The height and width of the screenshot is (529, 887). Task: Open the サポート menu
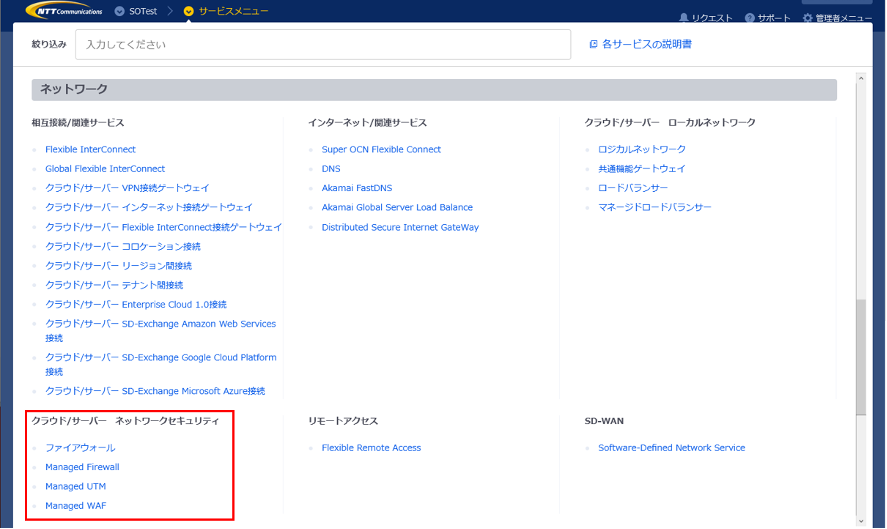click(x=768, y=18)
